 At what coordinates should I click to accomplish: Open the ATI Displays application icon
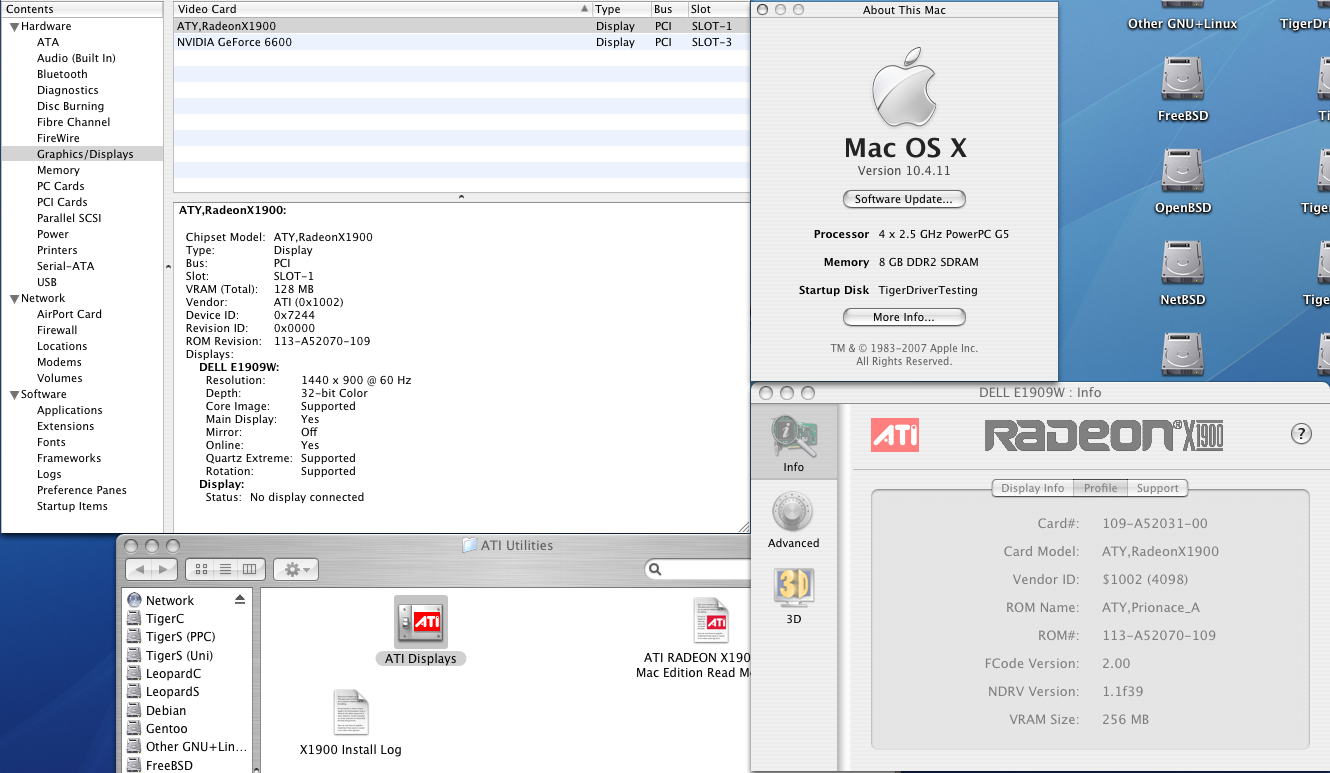click(x=421, y=622)
